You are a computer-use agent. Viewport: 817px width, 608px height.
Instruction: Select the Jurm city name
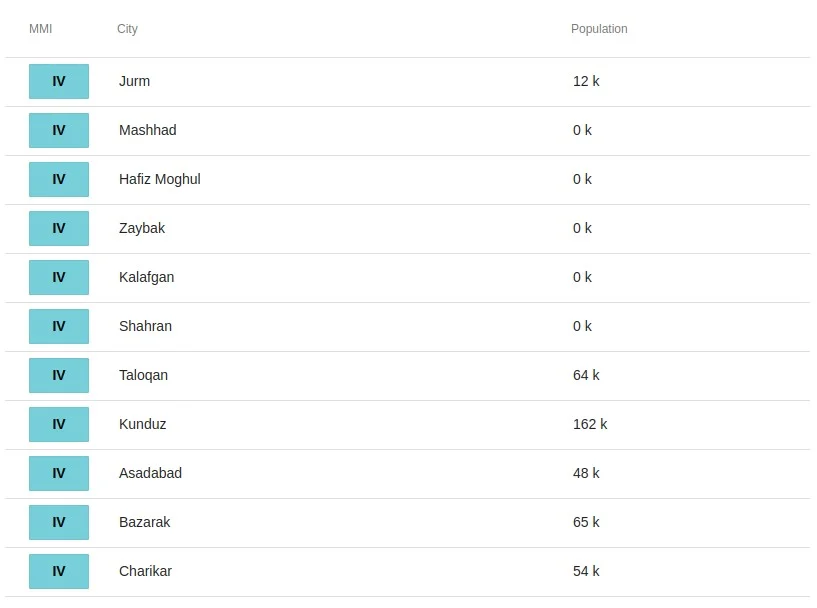134,81
